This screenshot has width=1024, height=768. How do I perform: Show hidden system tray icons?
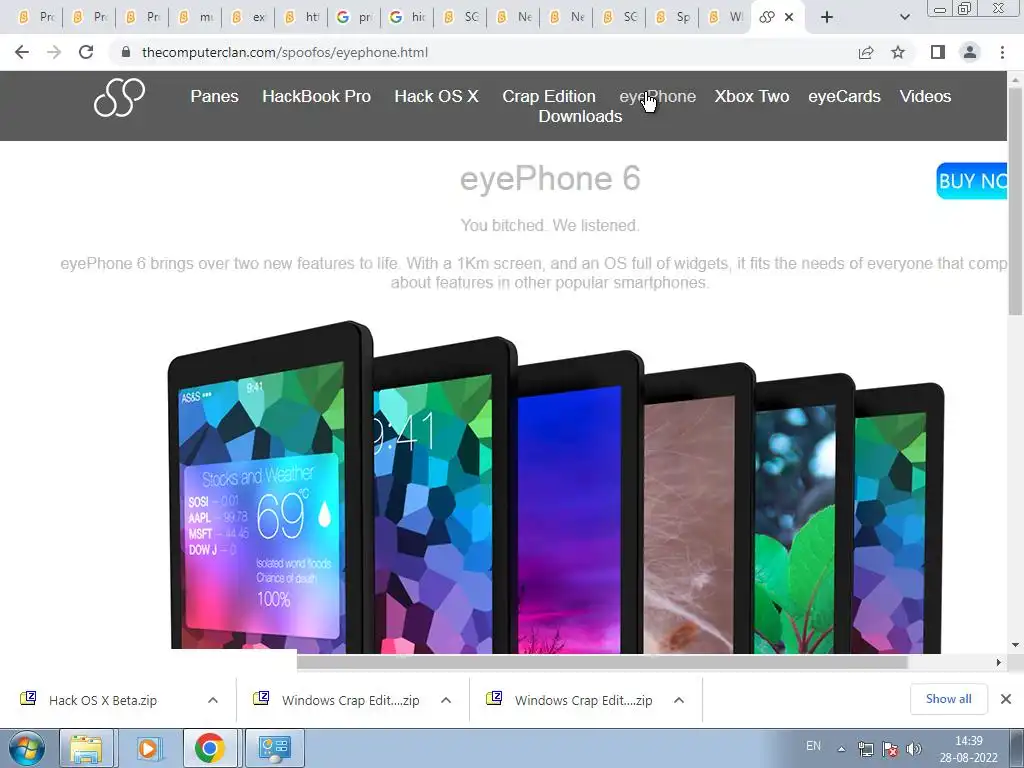(842, 749)
